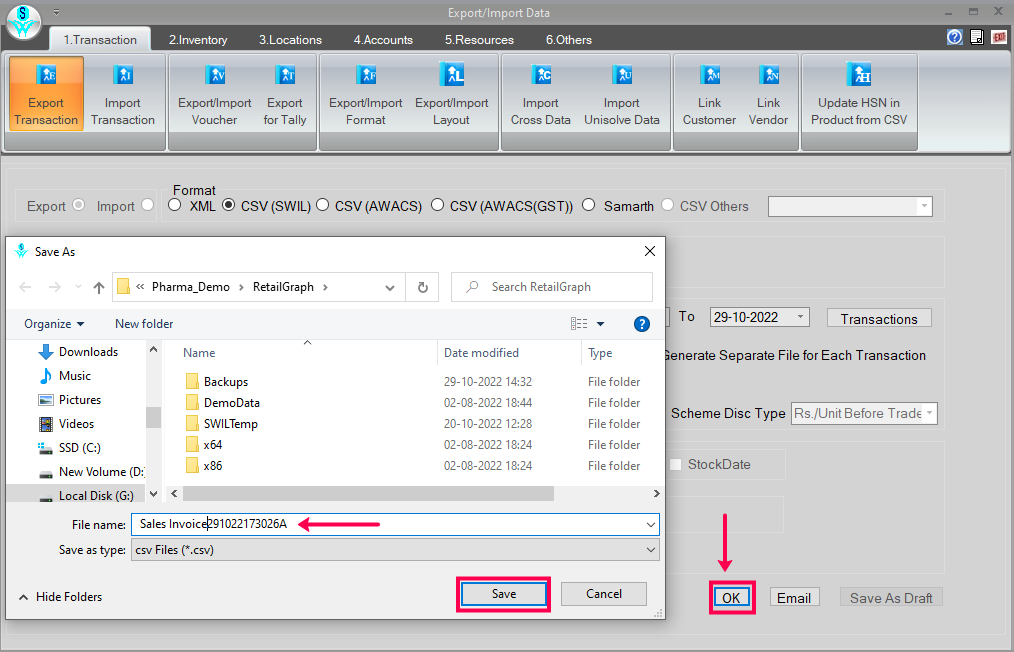This screenshot has width=1014, height=652.
Task: Select the Export radio button
Action: pyautogui.click(x=79, y=205)
